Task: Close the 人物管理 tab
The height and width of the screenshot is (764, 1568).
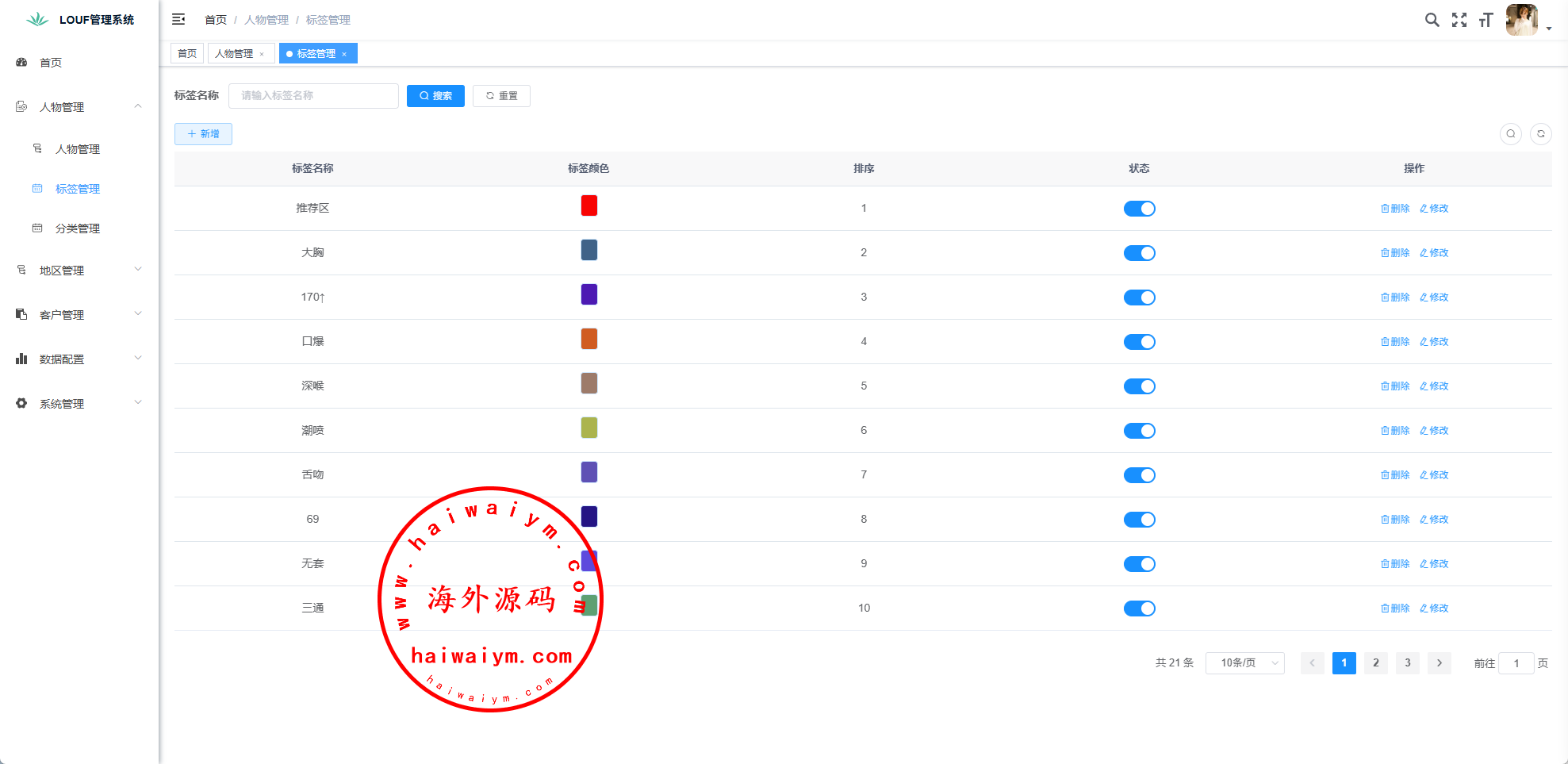Action: tap(262, 54)
